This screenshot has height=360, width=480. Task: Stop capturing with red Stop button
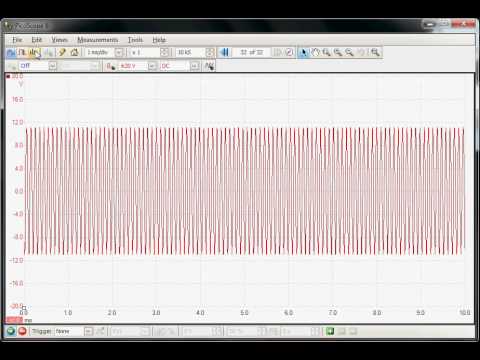point(22,331)
